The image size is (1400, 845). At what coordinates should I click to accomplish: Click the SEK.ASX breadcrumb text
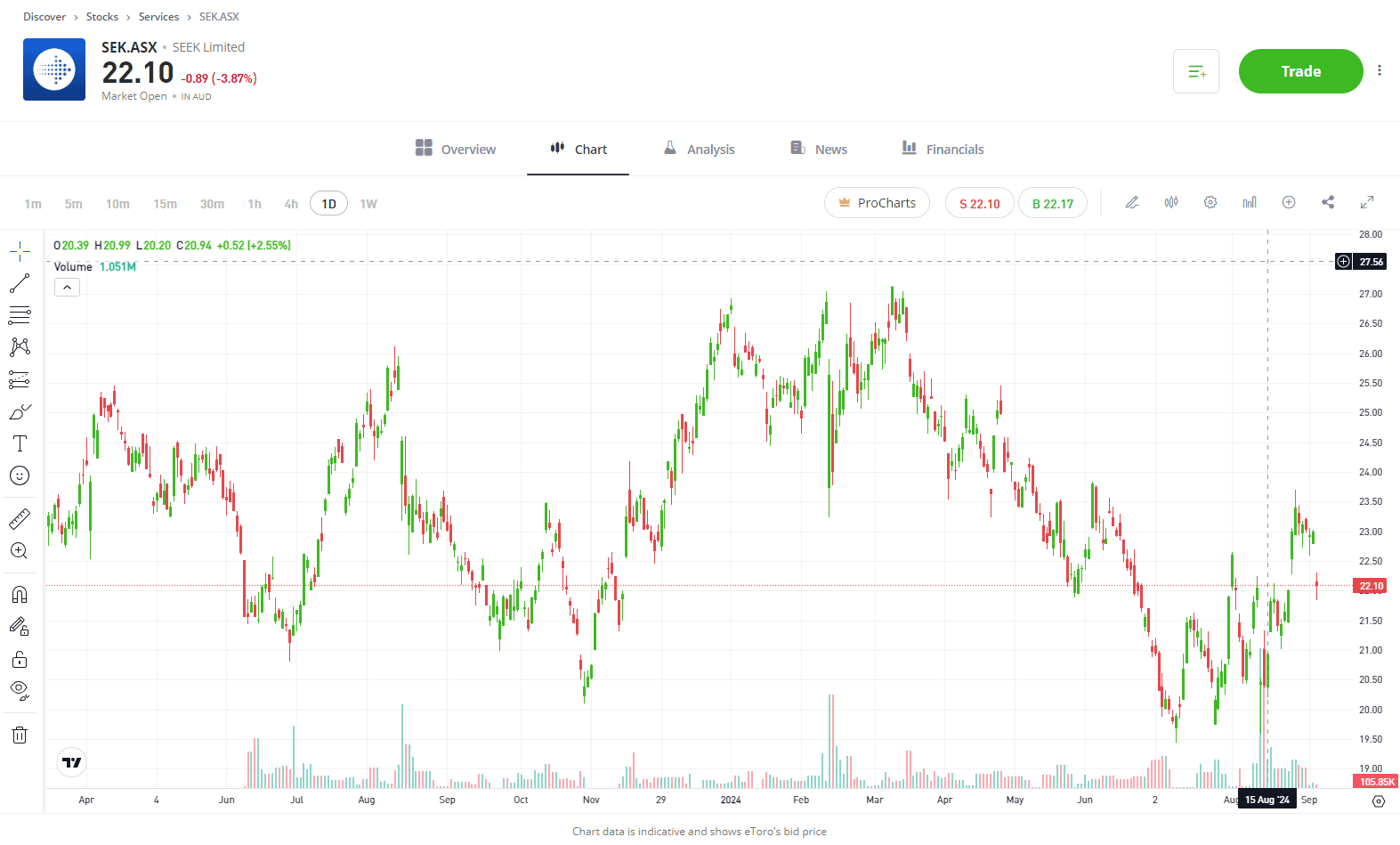(x=219, y=17)
